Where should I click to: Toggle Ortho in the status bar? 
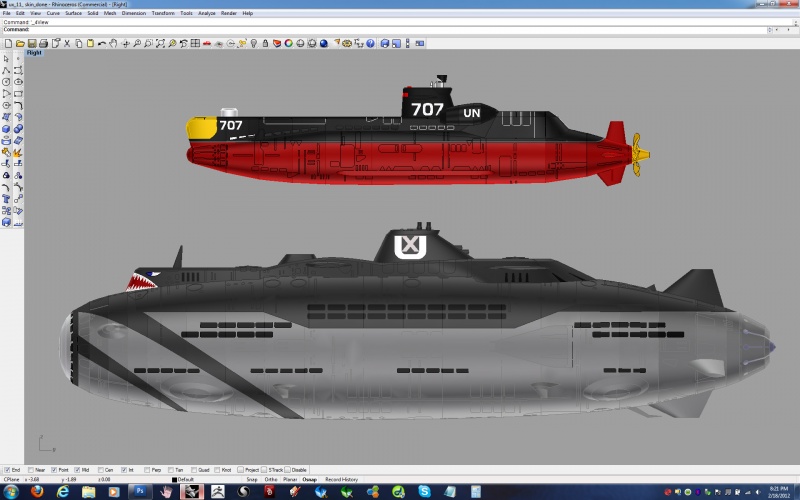pos(271,480)
